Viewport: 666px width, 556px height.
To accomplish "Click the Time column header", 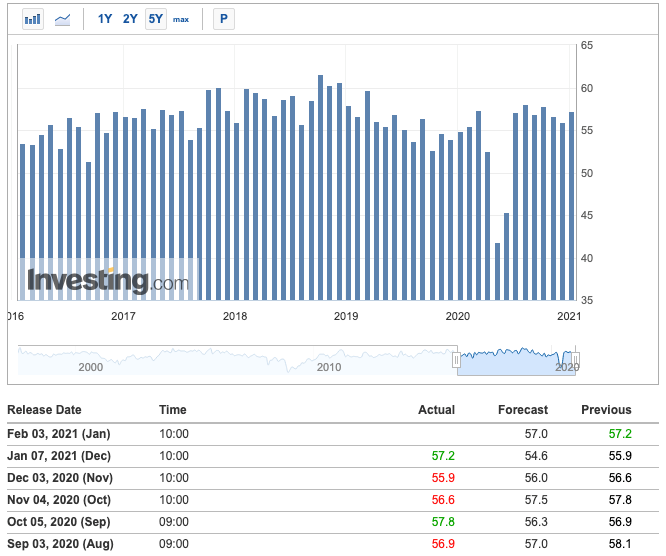I will coord(172,410).
